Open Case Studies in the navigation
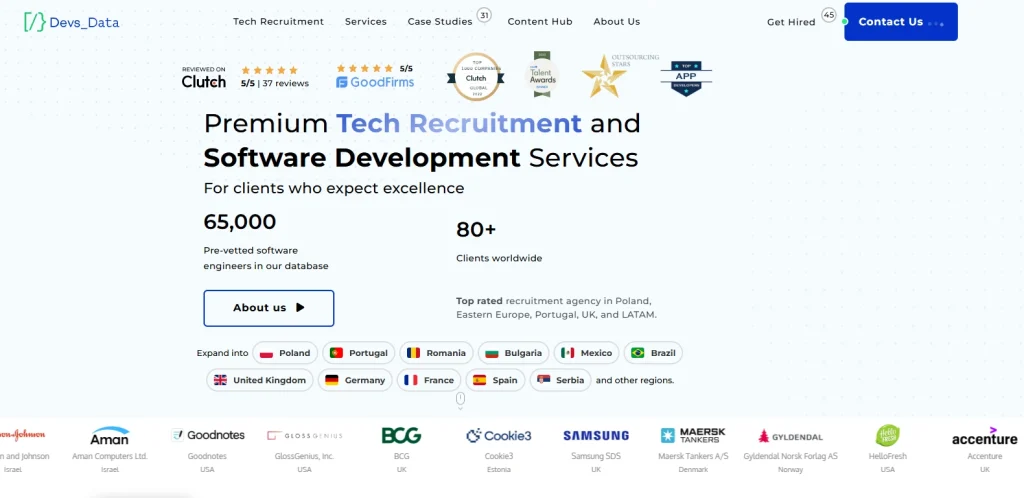Screen dimensions: 1024x498 pos(440,22)
